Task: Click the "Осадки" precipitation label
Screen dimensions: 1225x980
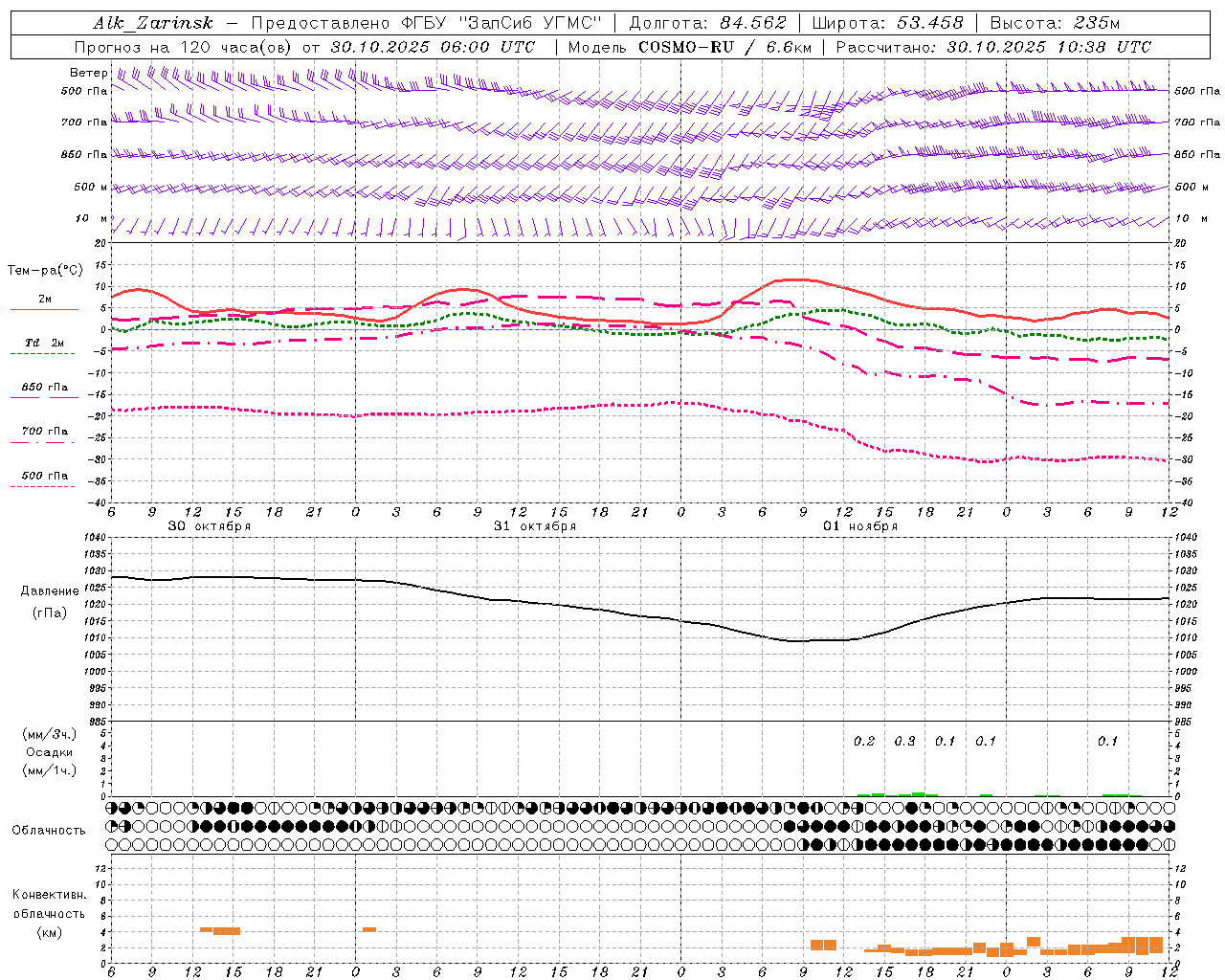Action: (50, 752)
